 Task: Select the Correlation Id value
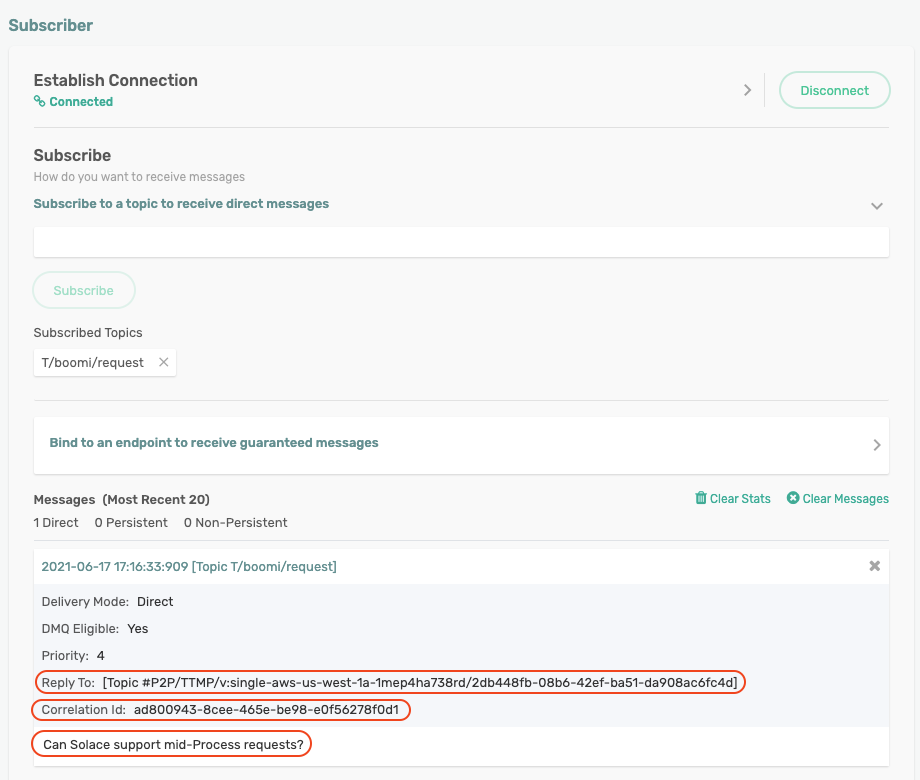click(x=266, y=710)
